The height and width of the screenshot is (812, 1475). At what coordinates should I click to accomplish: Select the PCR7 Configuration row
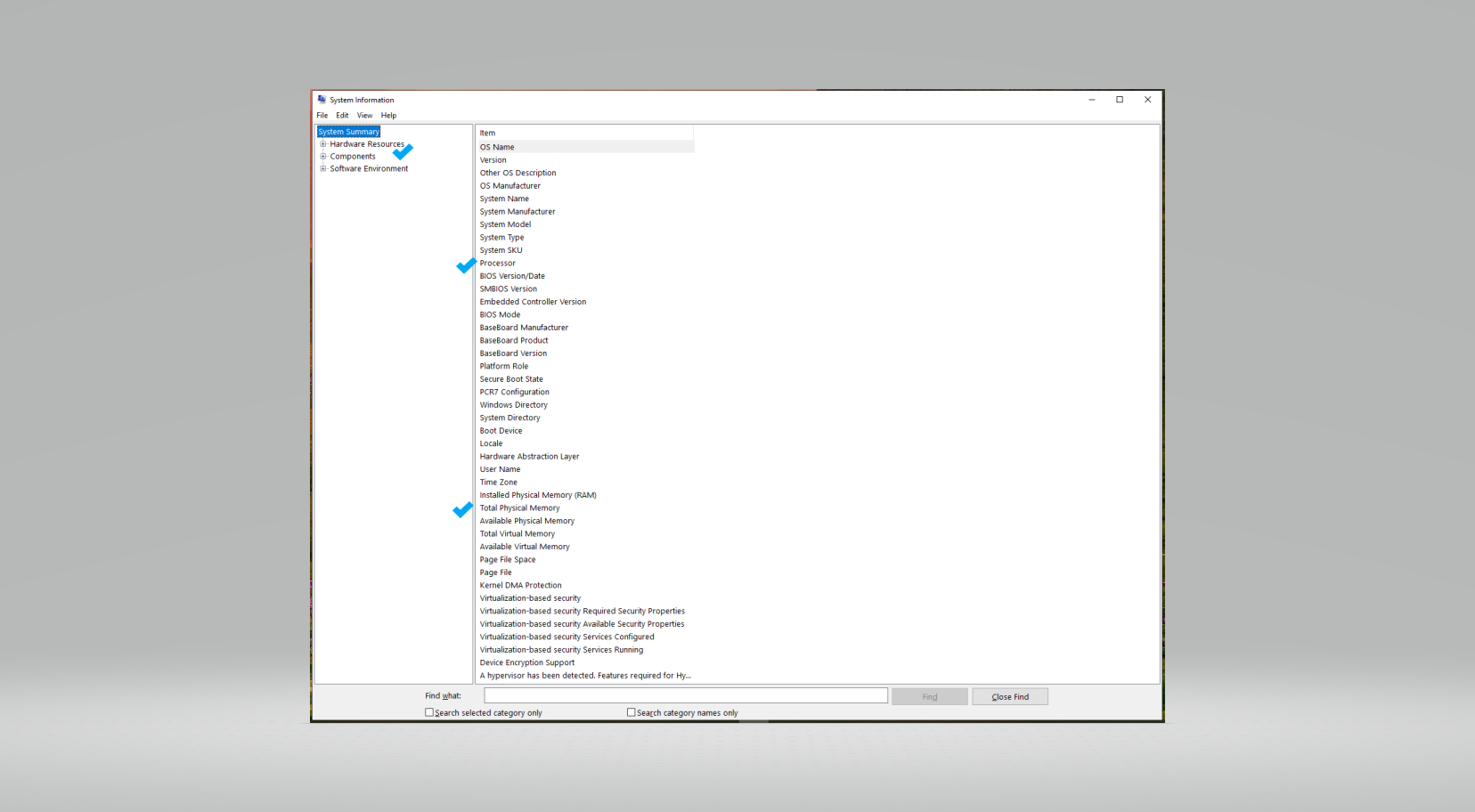[585, 393]
